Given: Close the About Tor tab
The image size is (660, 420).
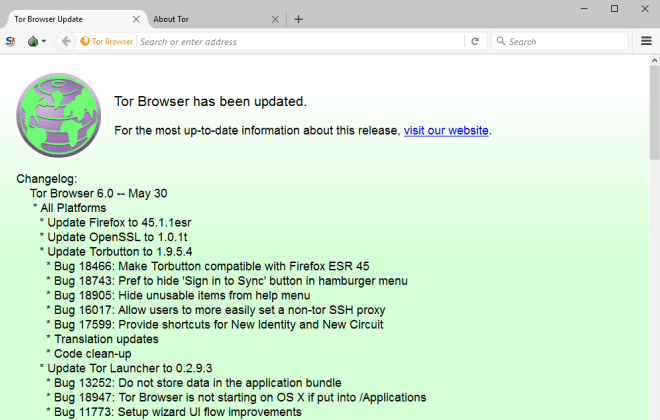Looking at the screenshot, I should 275,19.
